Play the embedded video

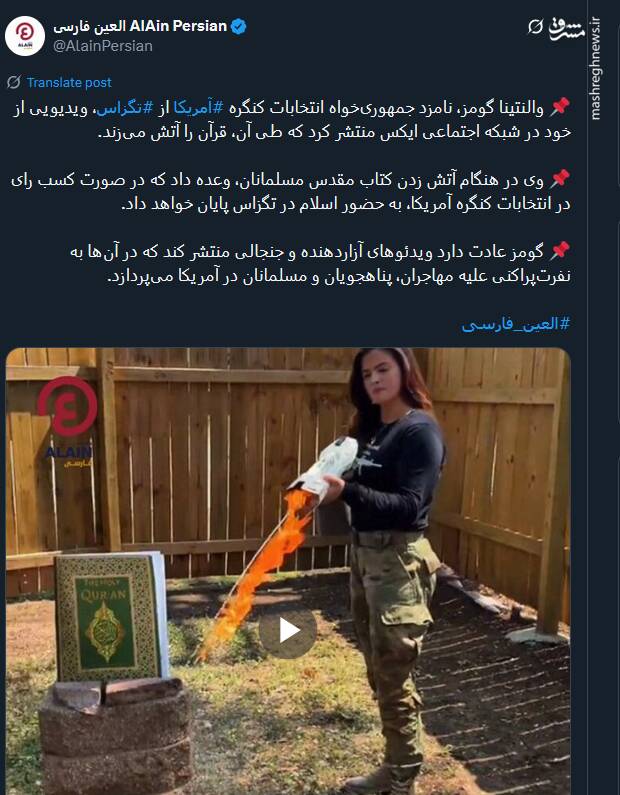[x=288, y=630]
